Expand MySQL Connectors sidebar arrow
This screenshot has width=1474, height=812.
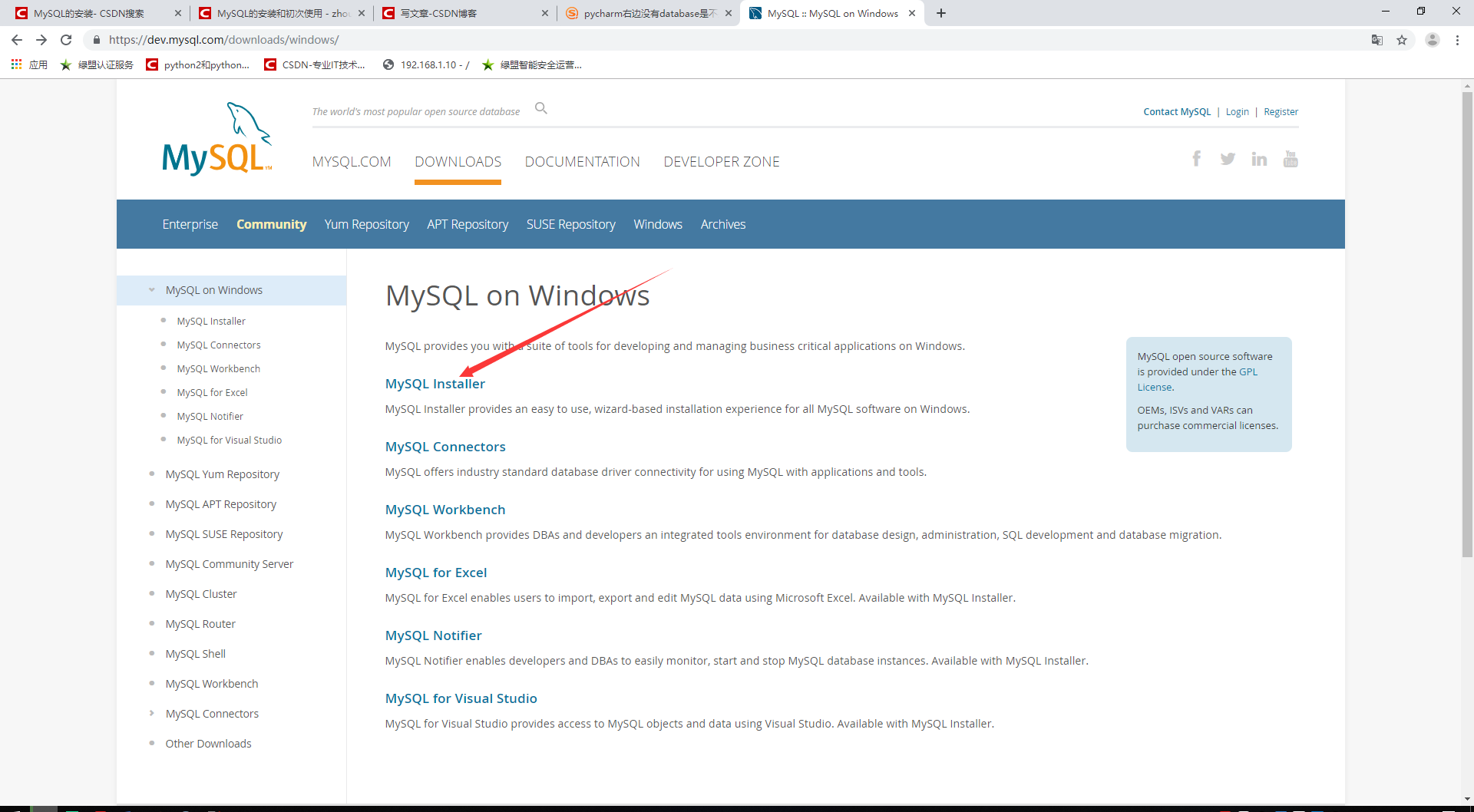(x=151, y=714)
